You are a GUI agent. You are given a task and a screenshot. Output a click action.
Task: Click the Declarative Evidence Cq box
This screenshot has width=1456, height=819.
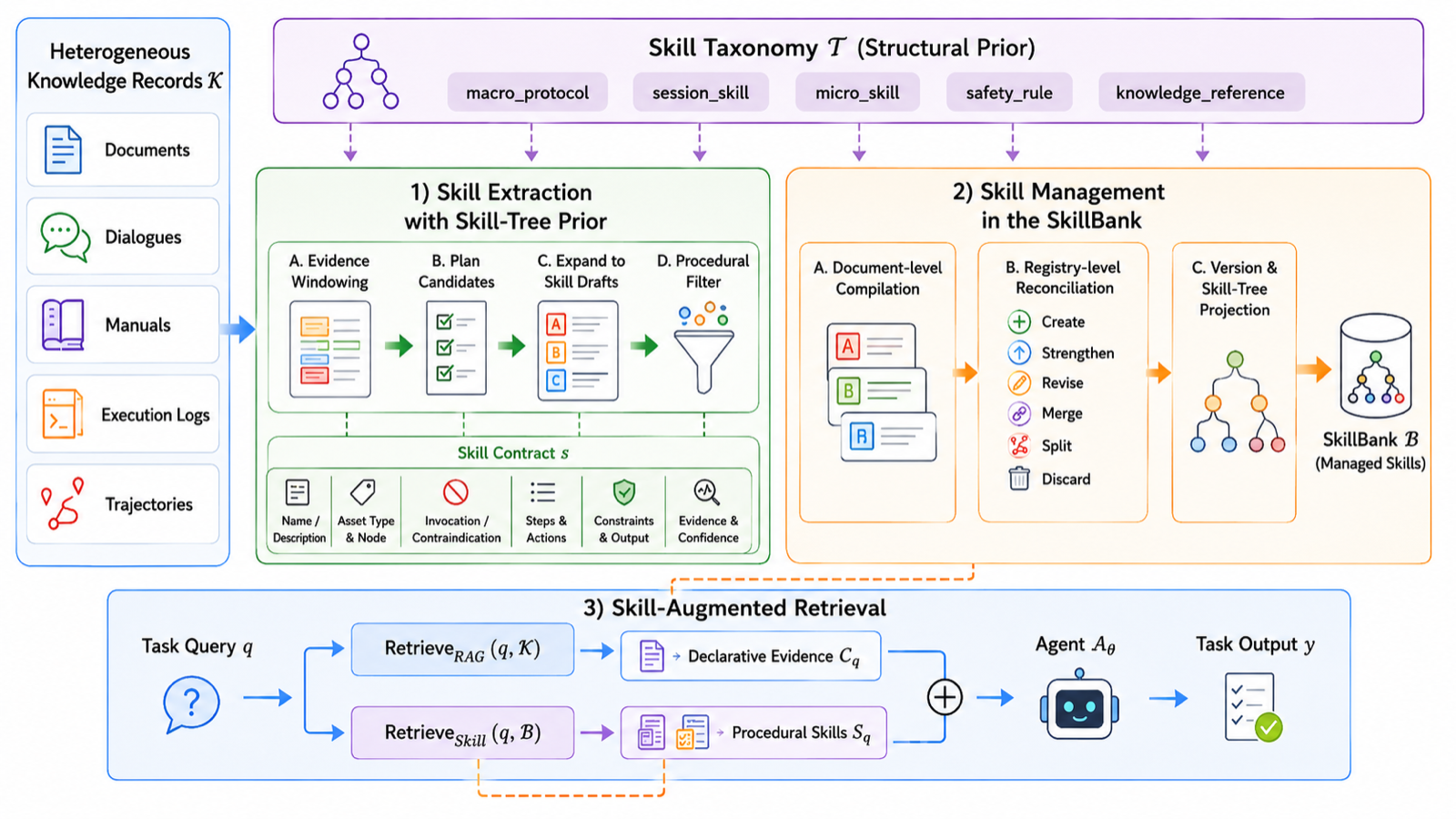point(751,656)
